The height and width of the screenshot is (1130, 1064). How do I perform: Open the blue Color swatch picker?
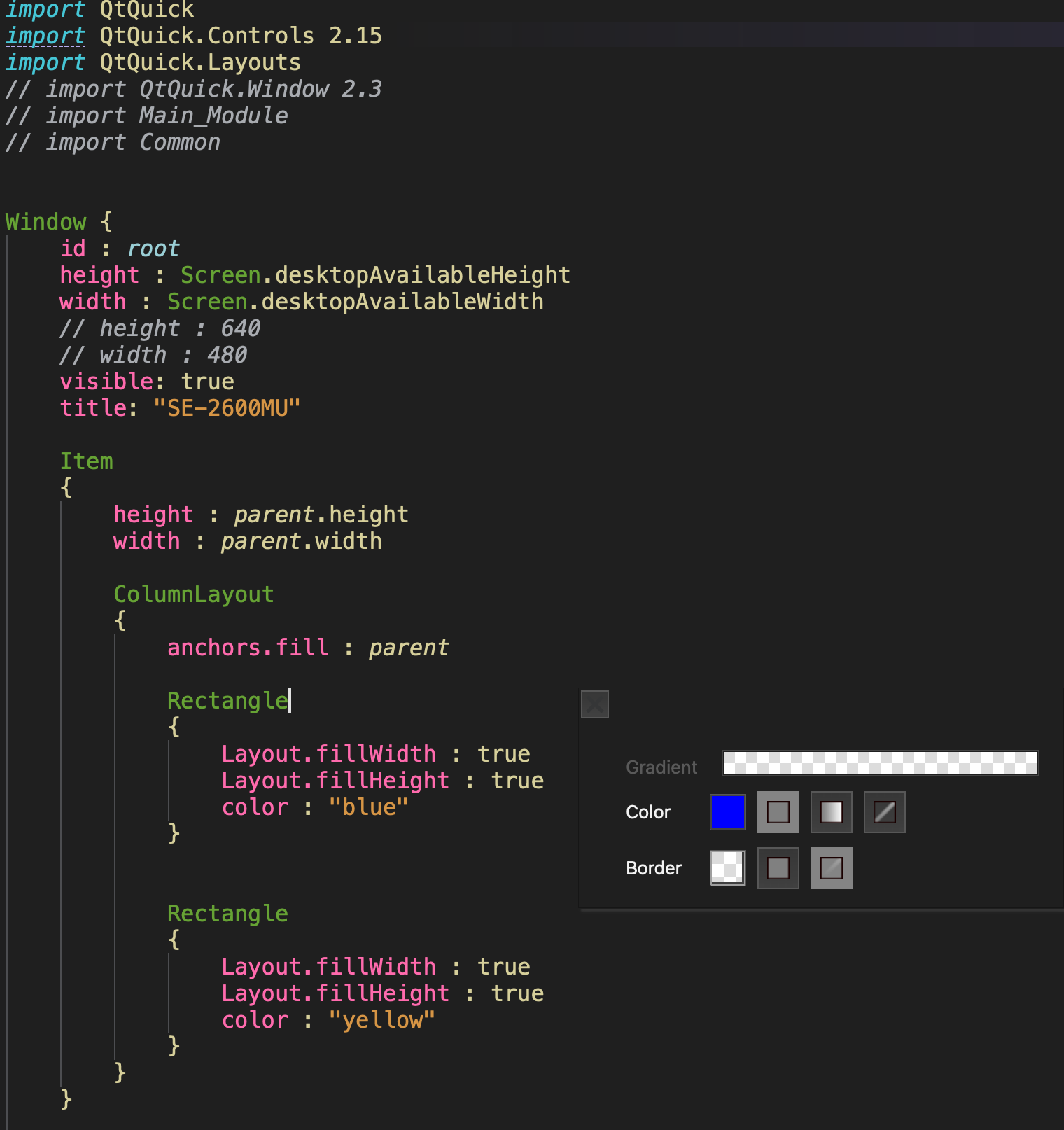point(728,812)
